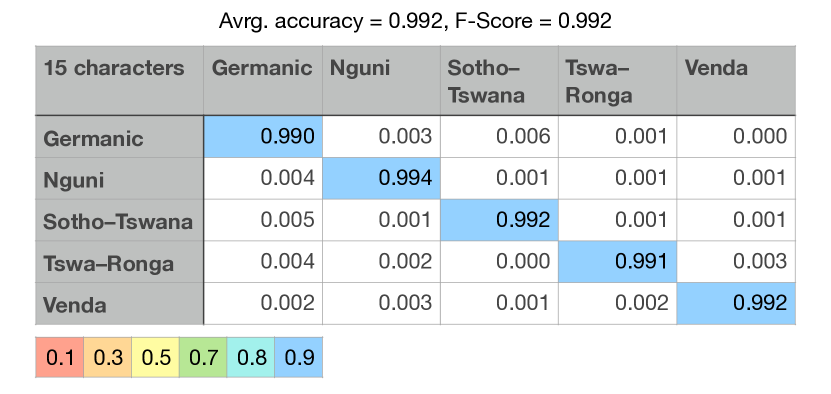The height and width of the screenshot is (394, 831).
Task: Select the Nguni diagonal cell 0.994
Action: click(x=382, y=178)
